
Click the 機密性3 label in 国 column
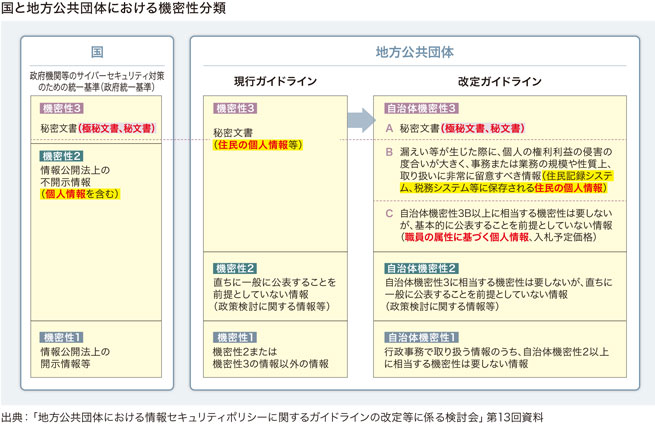[62, 109]
